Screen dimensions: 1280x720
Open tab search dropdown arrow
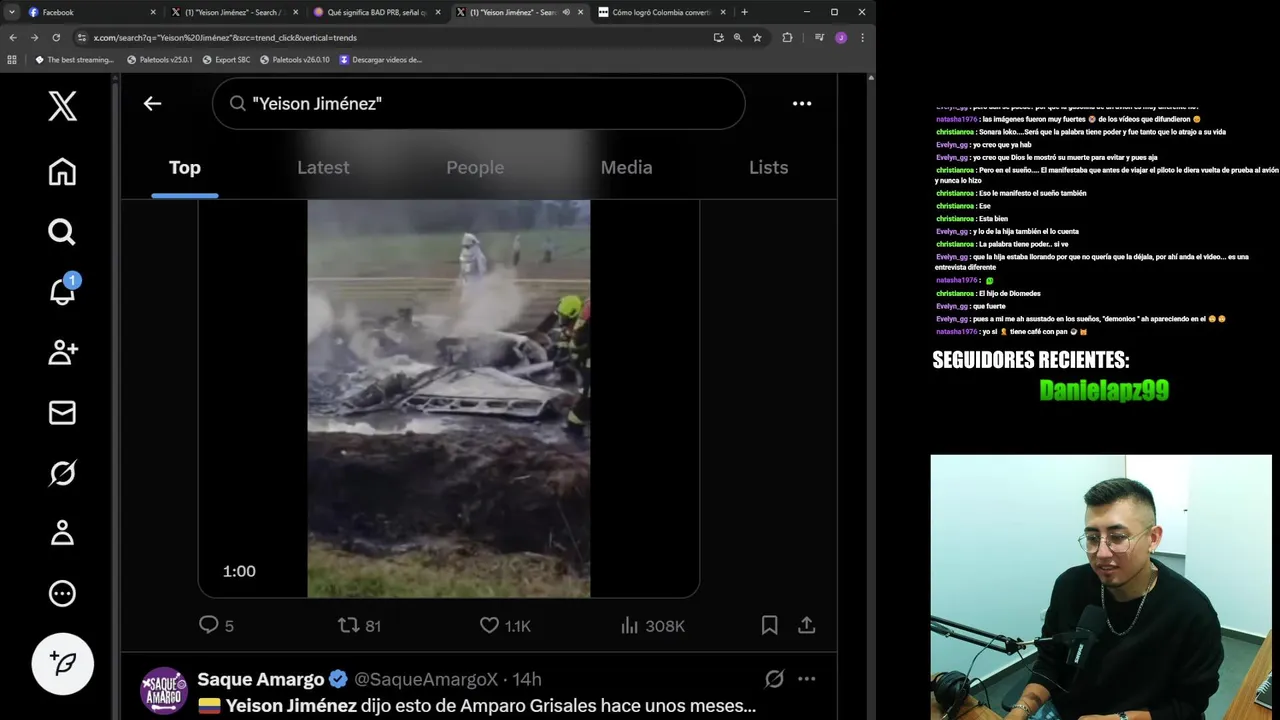click(x=10, y=12)
